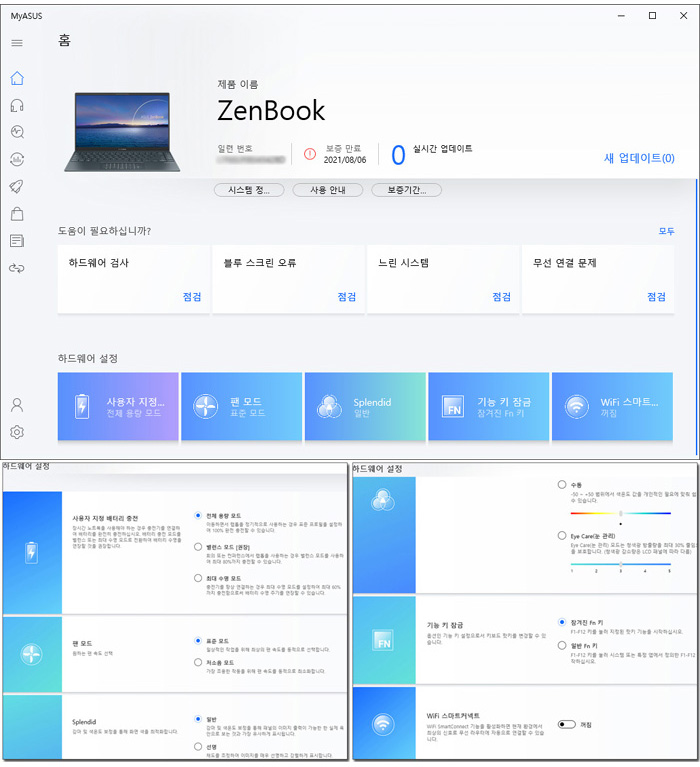This screenshot has width=700, height=767.
Task: Open the news page sidebar icon
Action: 17,241
